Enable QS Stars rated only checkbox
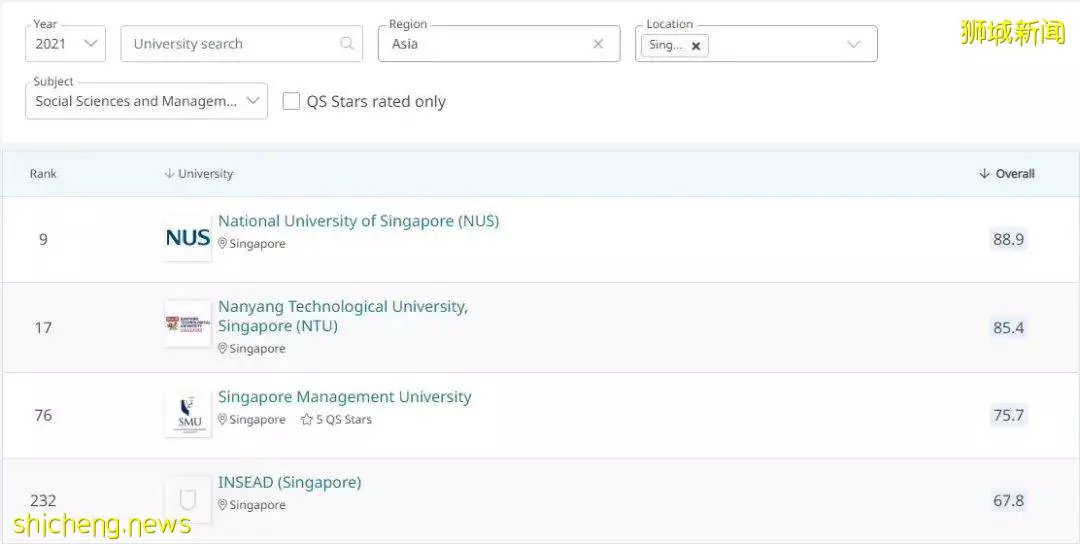The height and width of the screenshot is (544, 1080). (x=291, y=101)
